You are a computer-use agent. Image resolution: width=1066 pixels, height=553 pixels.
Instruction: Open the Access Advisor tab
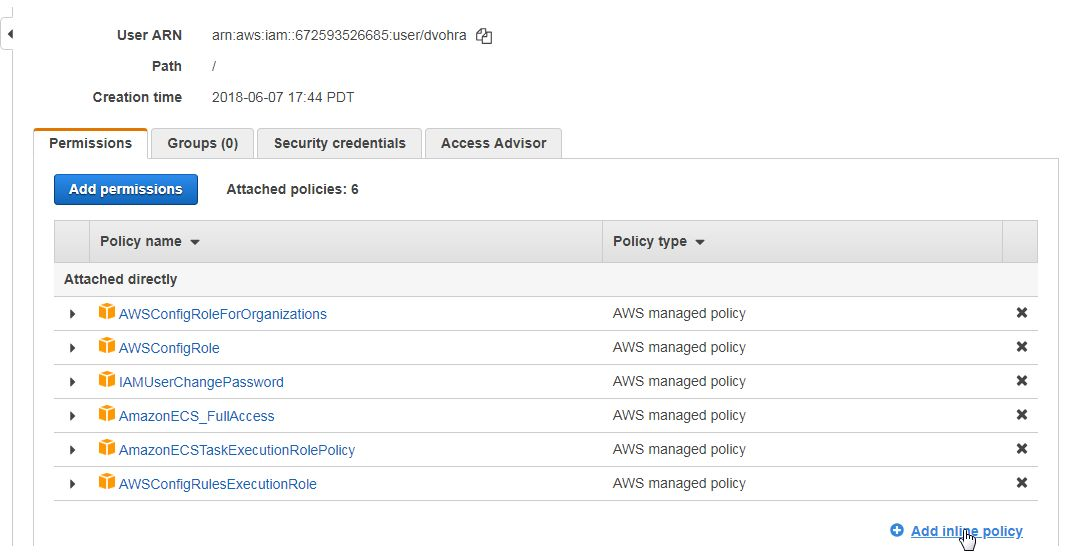494,144
